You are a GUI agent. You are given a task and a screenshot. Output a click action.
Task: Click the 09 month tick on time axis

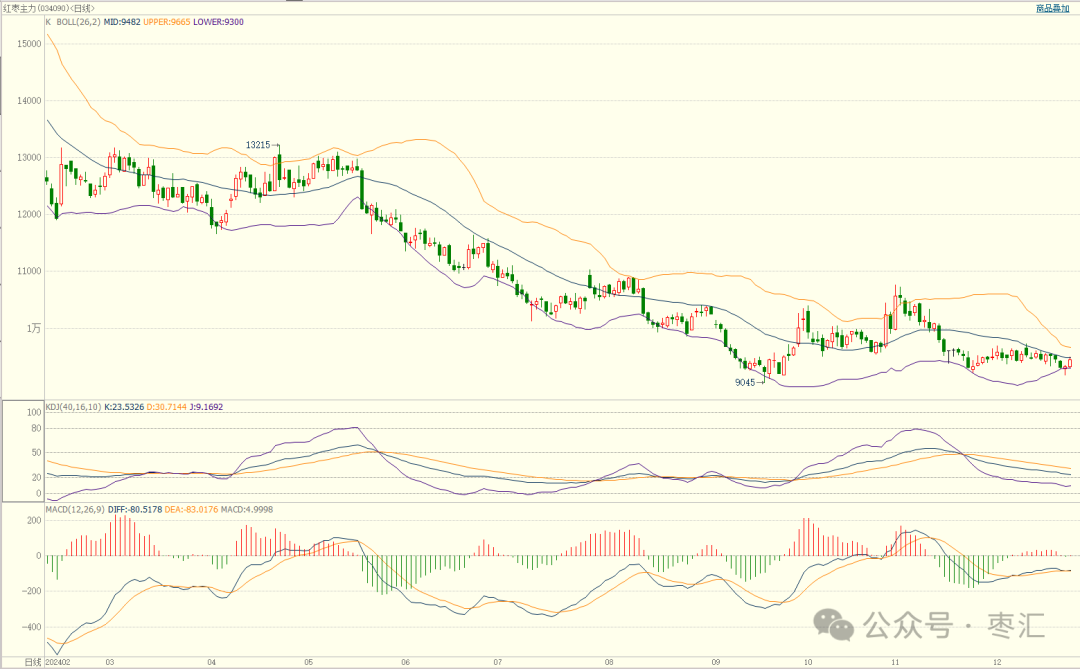pyautogui.click(x=715, y=662)
